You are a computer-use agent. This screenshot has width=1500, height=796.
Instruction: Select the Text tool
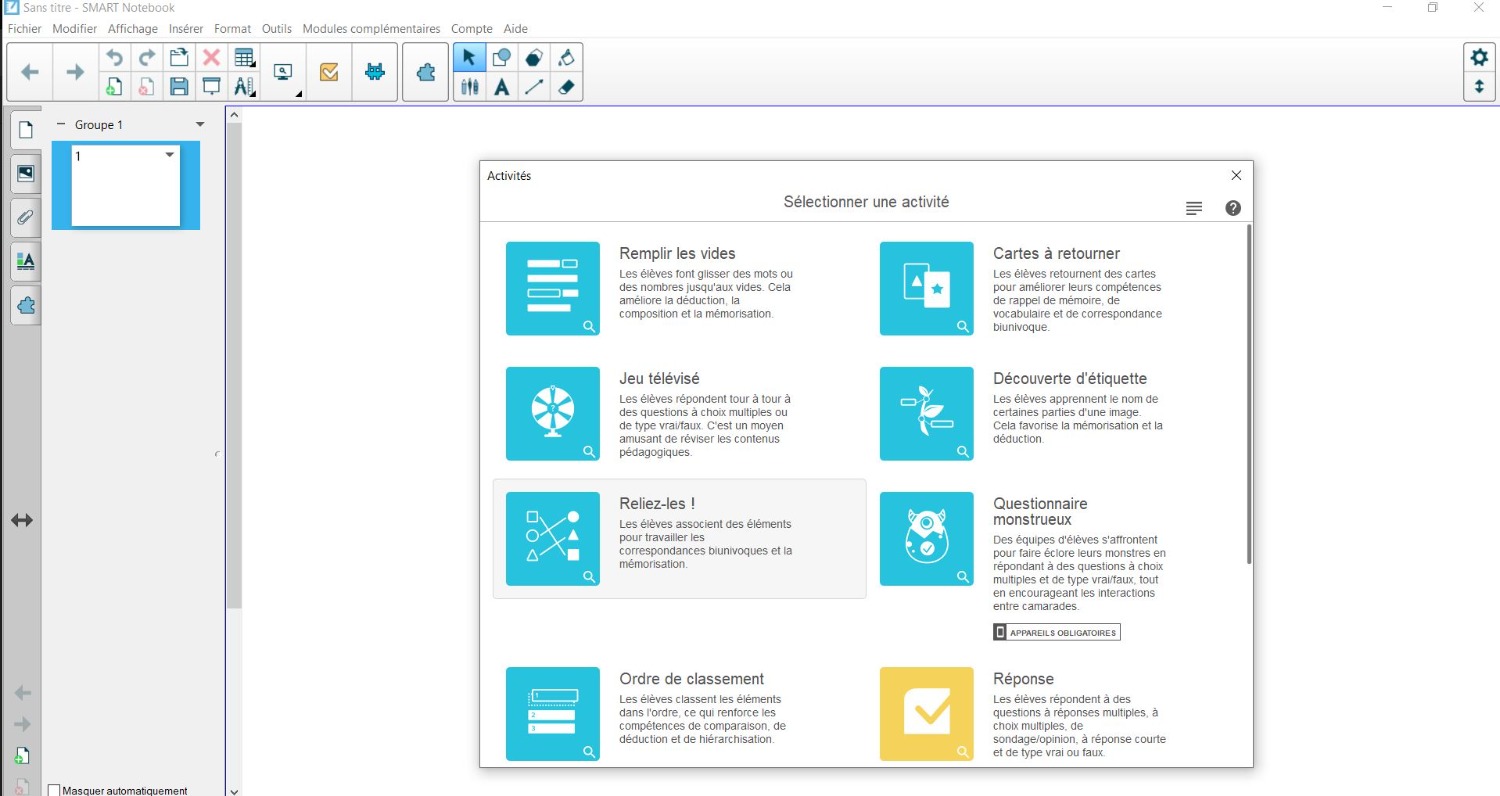point(502,87)
